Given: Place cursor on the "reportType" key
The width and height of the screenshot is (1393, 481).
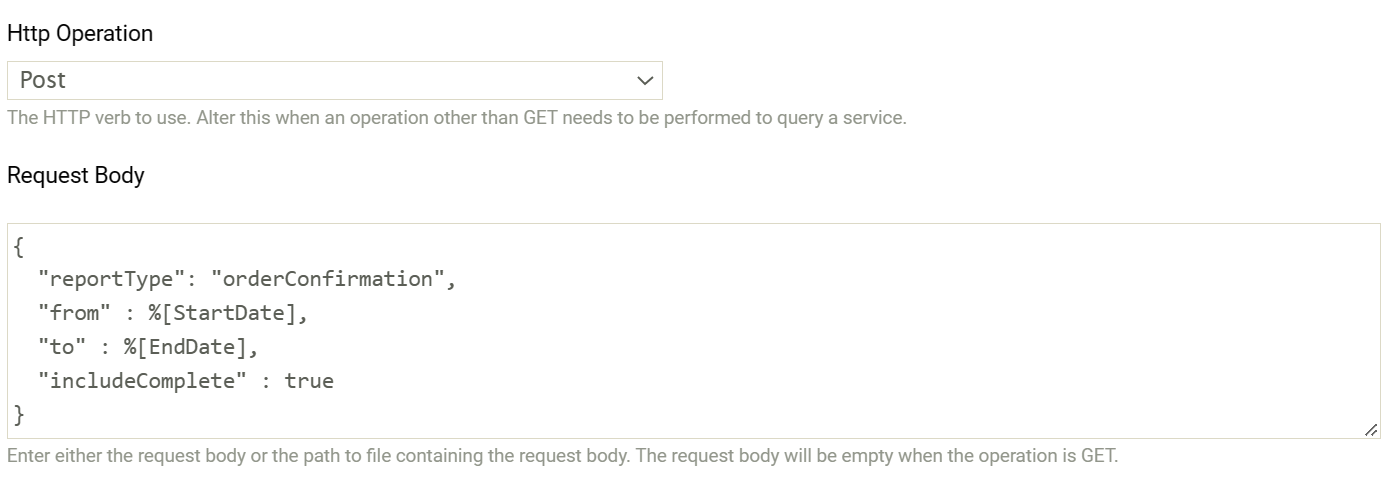Looking at the screenshot, I should pyautogui.click(x=111, y=279).
